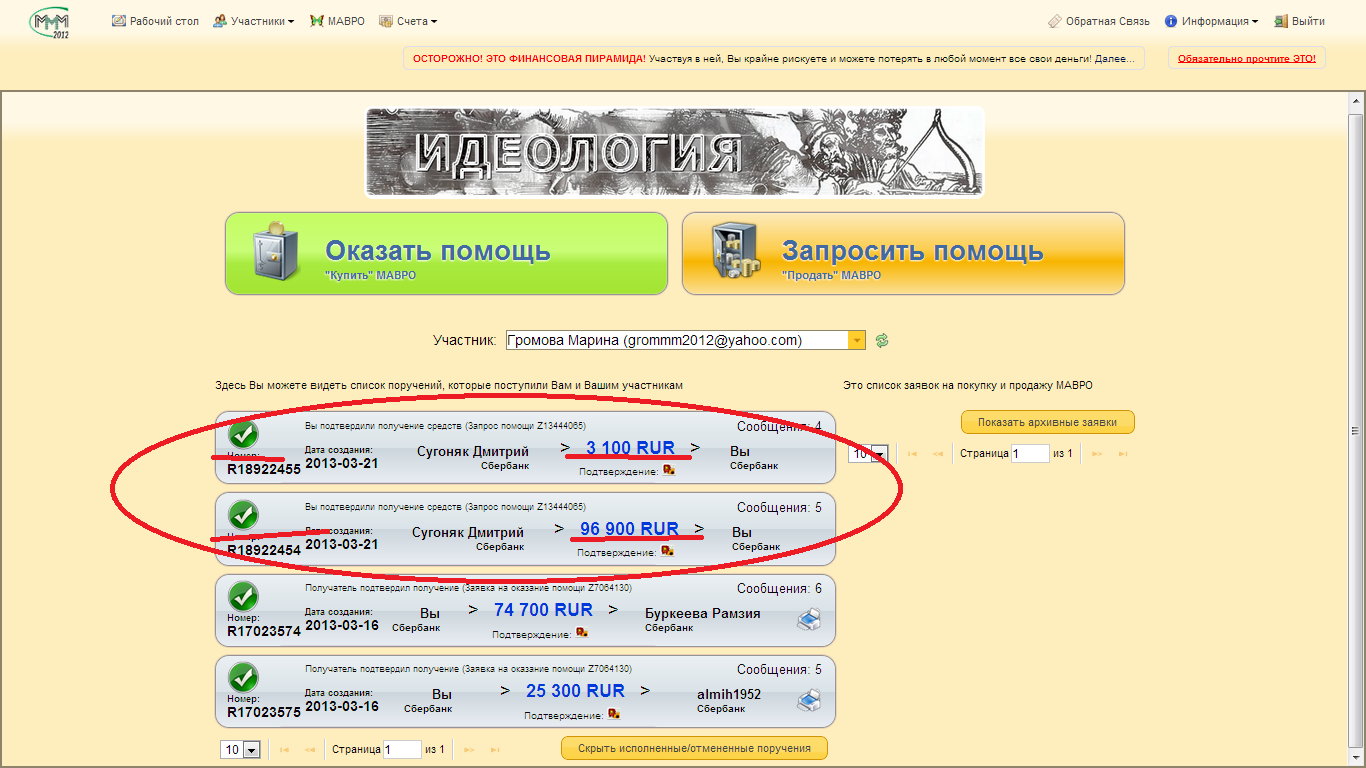Click the printer icon for Буркеева Рамзия order
This screenshot has height=768, width=1366.
(x=808, y=619)
